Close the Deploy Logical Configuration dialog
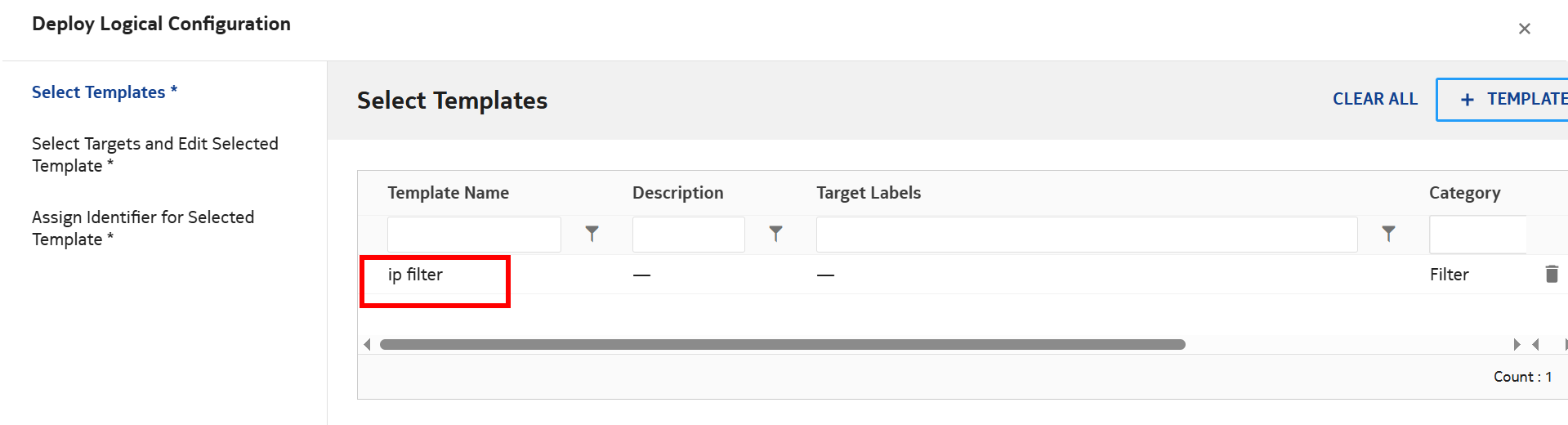The height and width of the screenshot is (425, 1568). click(1524, 29)
